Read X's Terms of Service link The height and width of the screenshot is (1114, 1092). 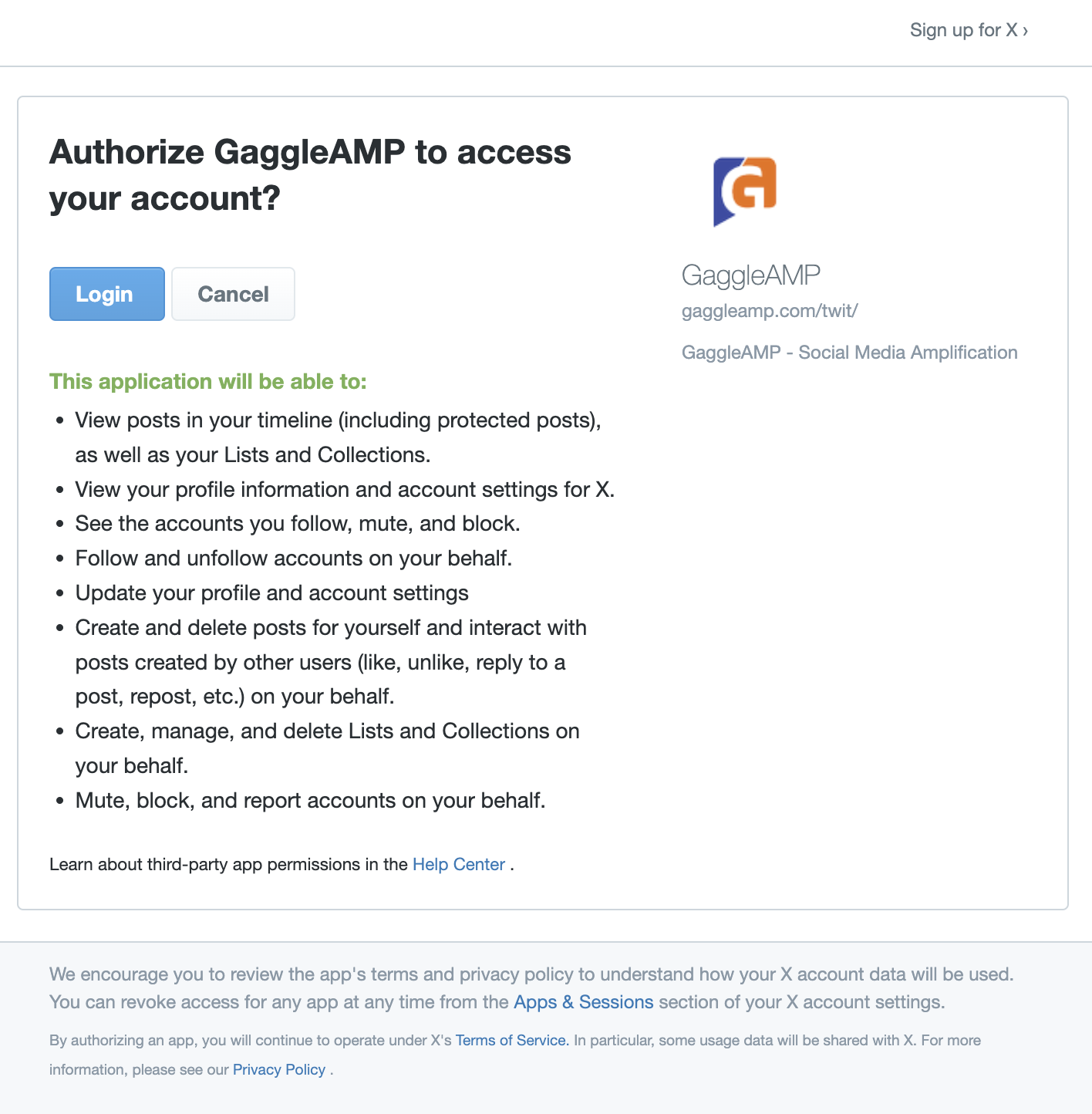click(512, 1040)
